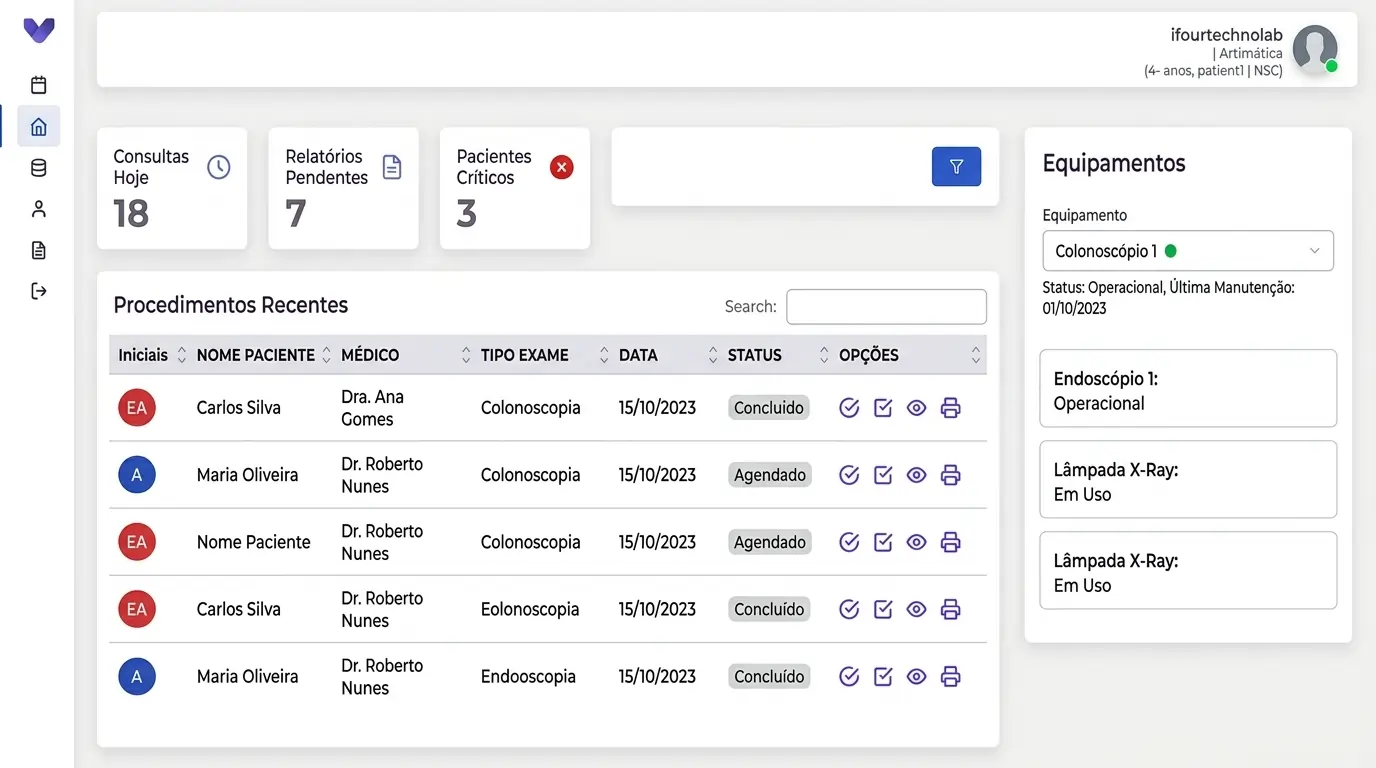Screen dimensions: 1376x768
Task: Click the blue filter button
Action: [x=956, y=167]
